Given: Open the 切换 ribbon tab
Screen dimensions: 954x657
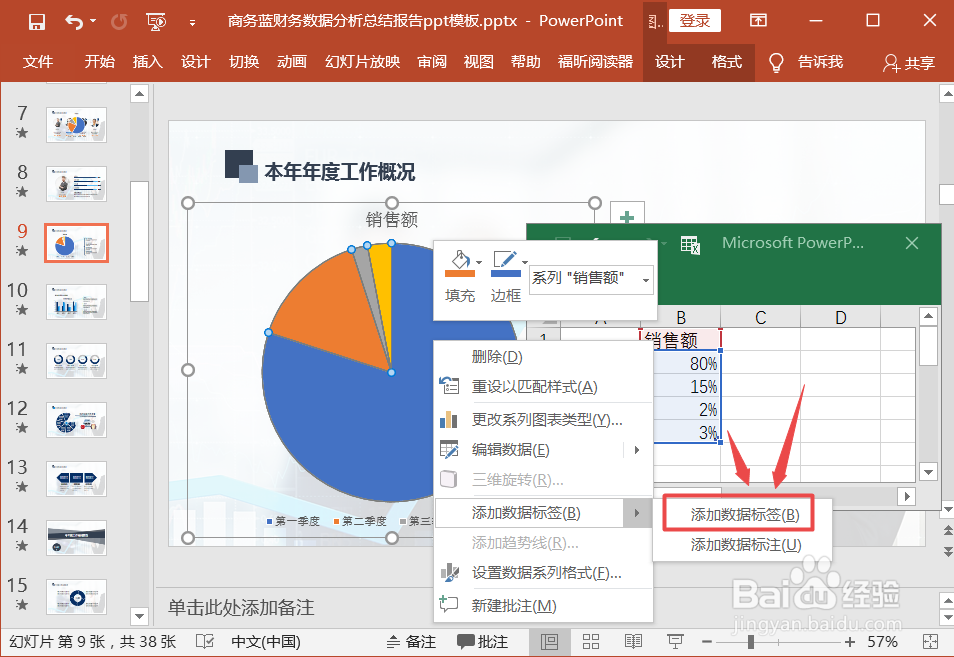Looking at the screenshot, I should (244, 61).
